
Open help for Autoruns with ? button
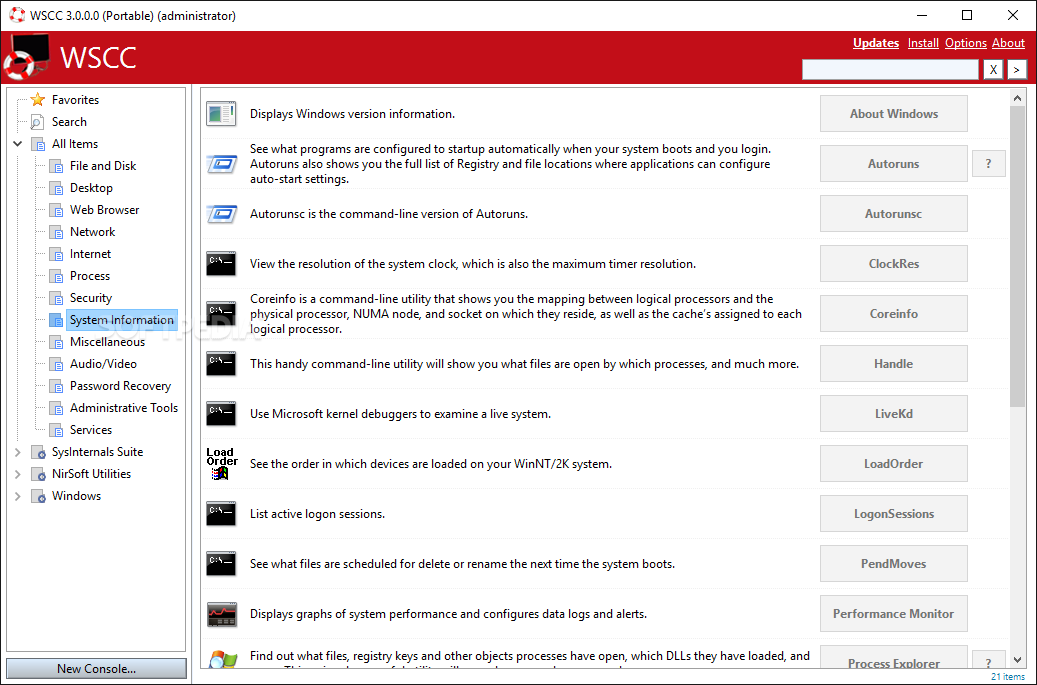pyautogui.click(x=989, y=163)
